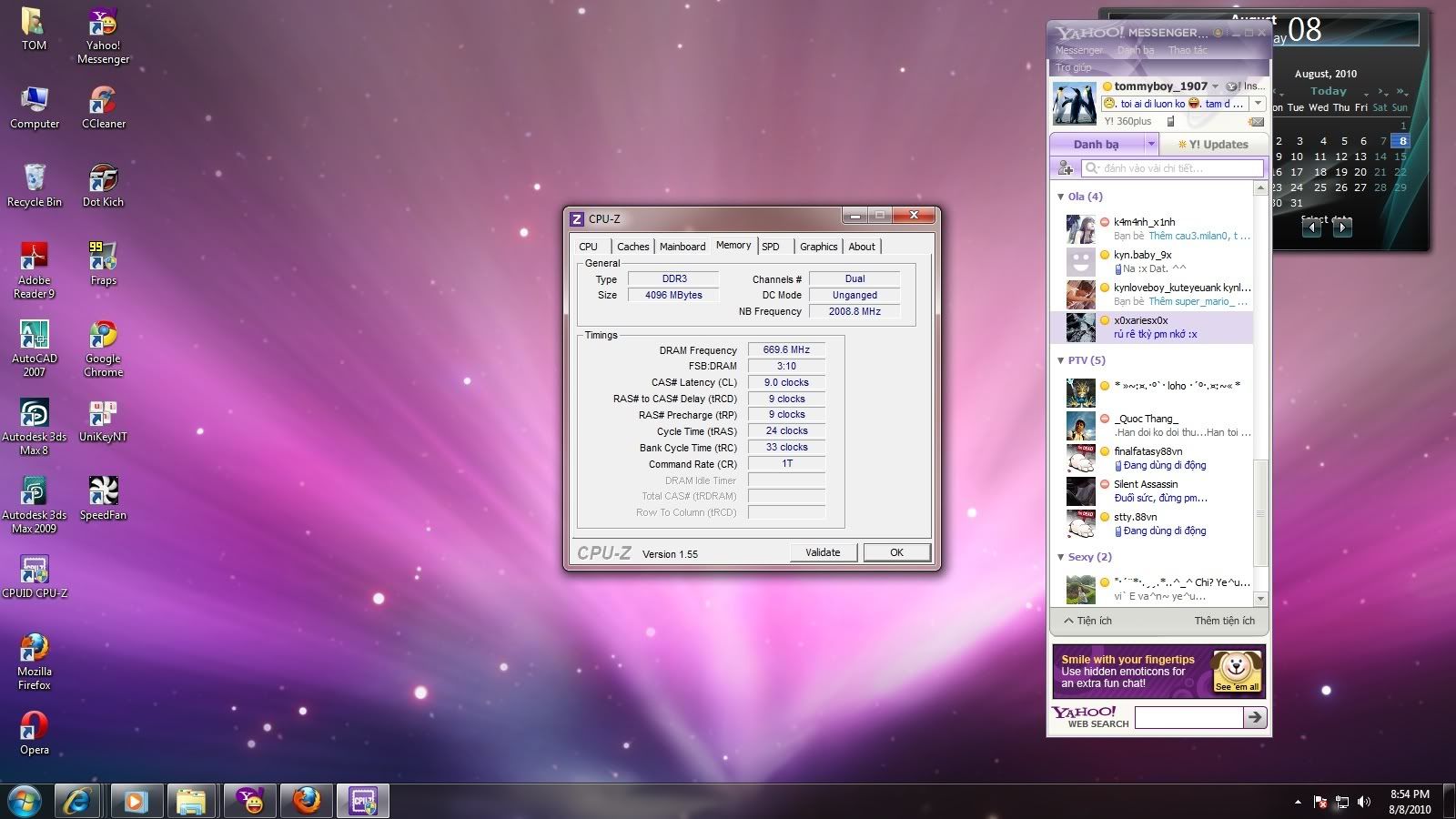Switch to the CPU tab in CPU-Z
The height and width of the screenshot is (819, 1456).
point(589,247)
